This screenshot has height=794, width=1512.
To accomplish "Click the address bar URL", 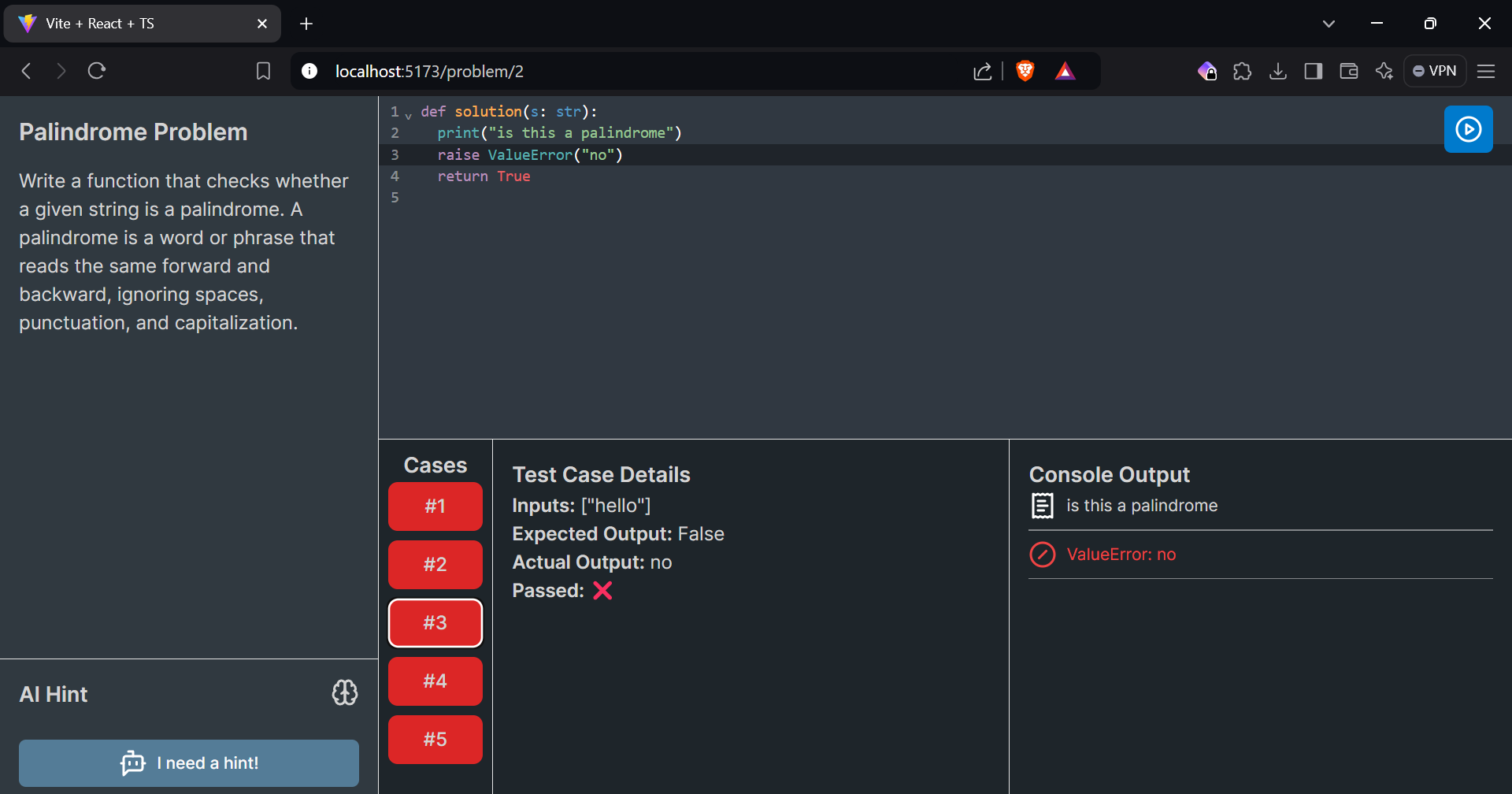I will click(x=429, y=72).
